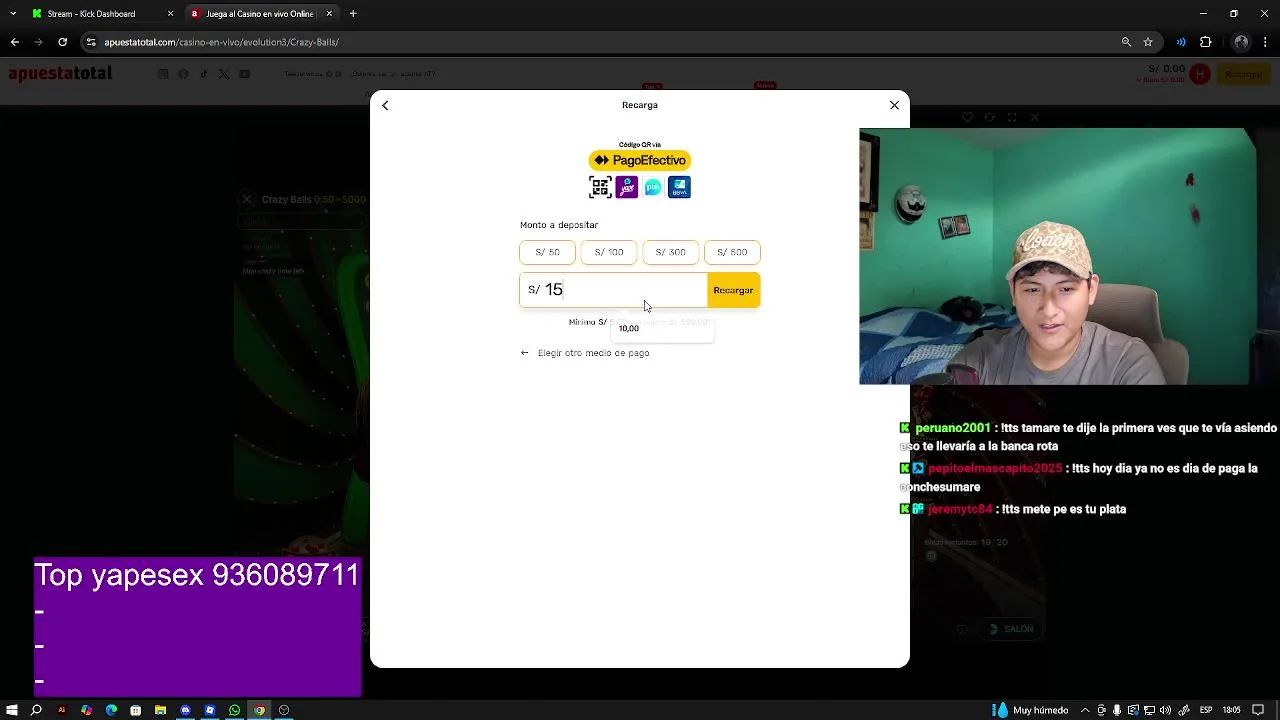The image size is (1280, 720).
Task: Click the Yape payment icon
Action: click(x=627, y=187)
